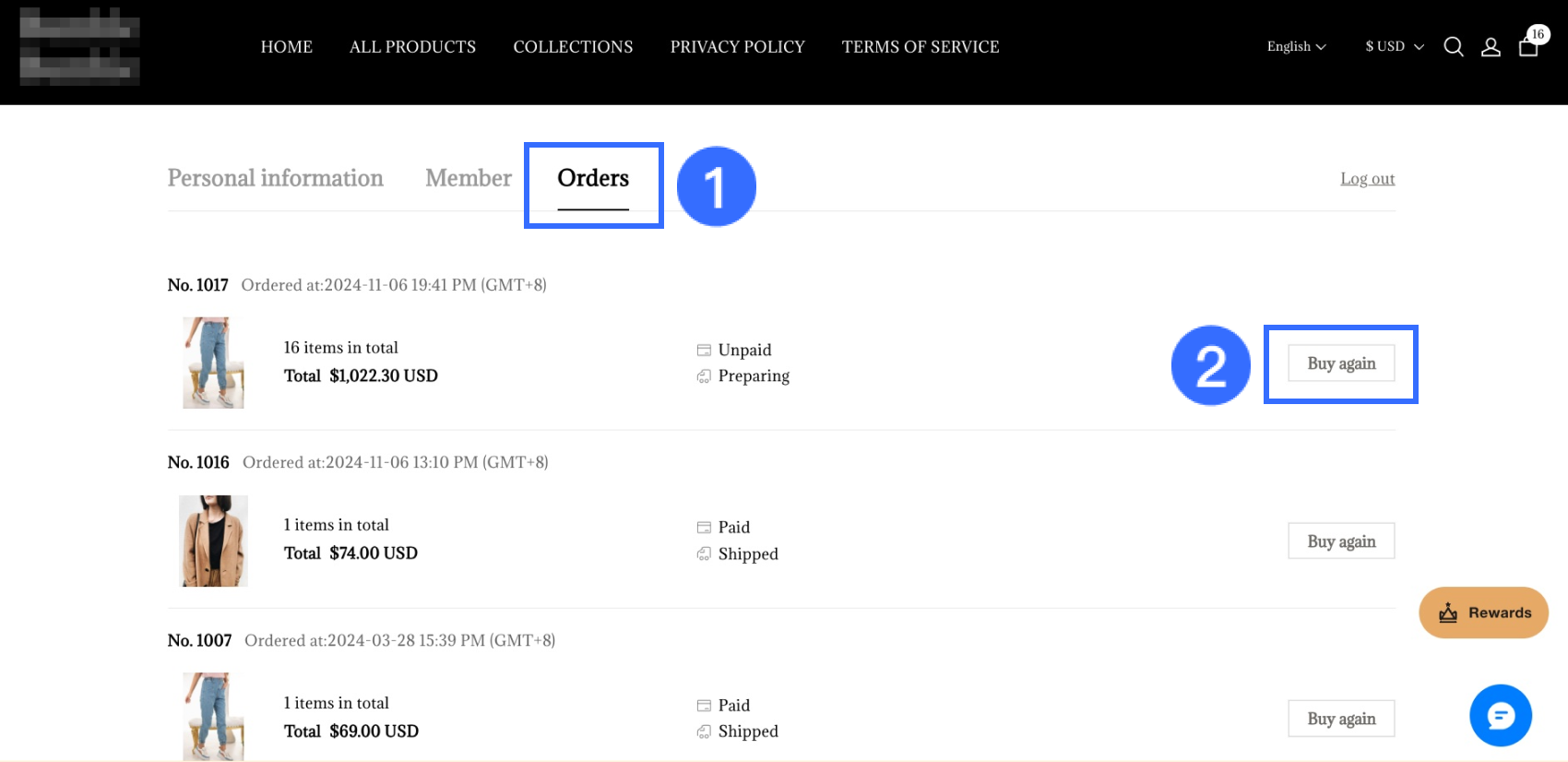Switch to the Personal information tab
Screen dimensions: 1568x762
point(275,178)
